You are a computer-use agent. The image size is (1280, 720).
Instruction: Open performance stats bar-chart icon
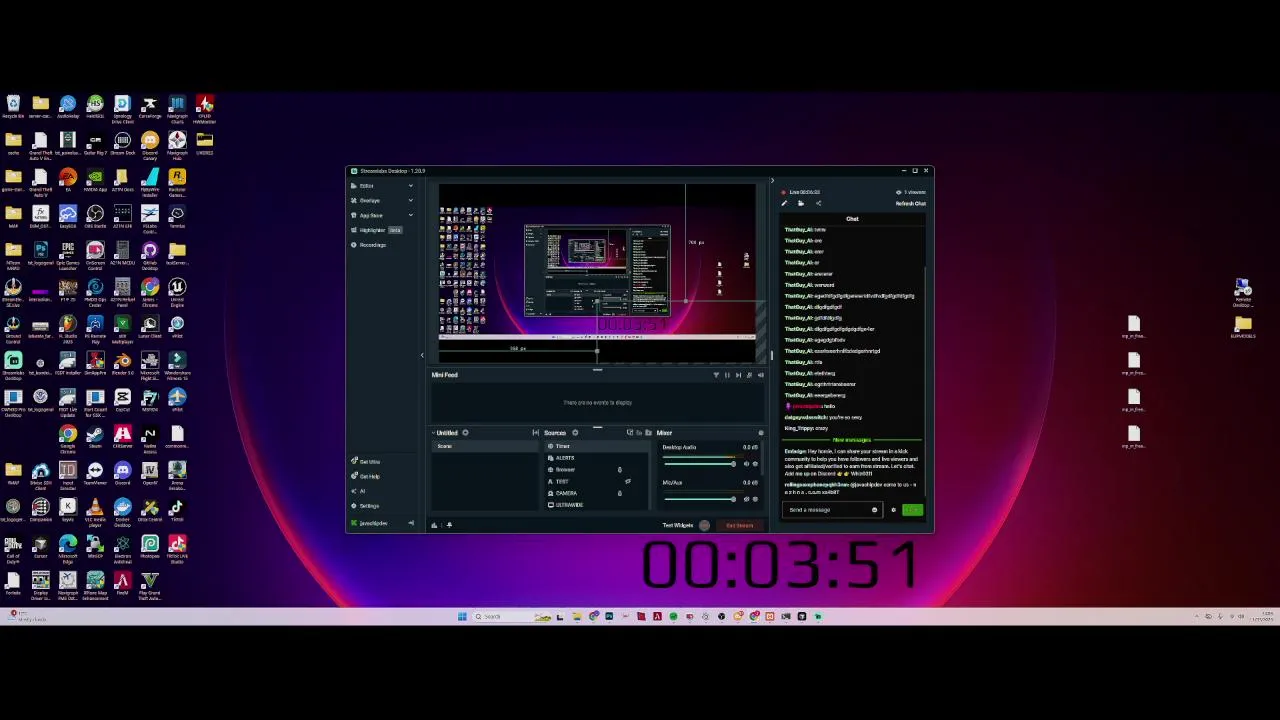coord(434,525)
